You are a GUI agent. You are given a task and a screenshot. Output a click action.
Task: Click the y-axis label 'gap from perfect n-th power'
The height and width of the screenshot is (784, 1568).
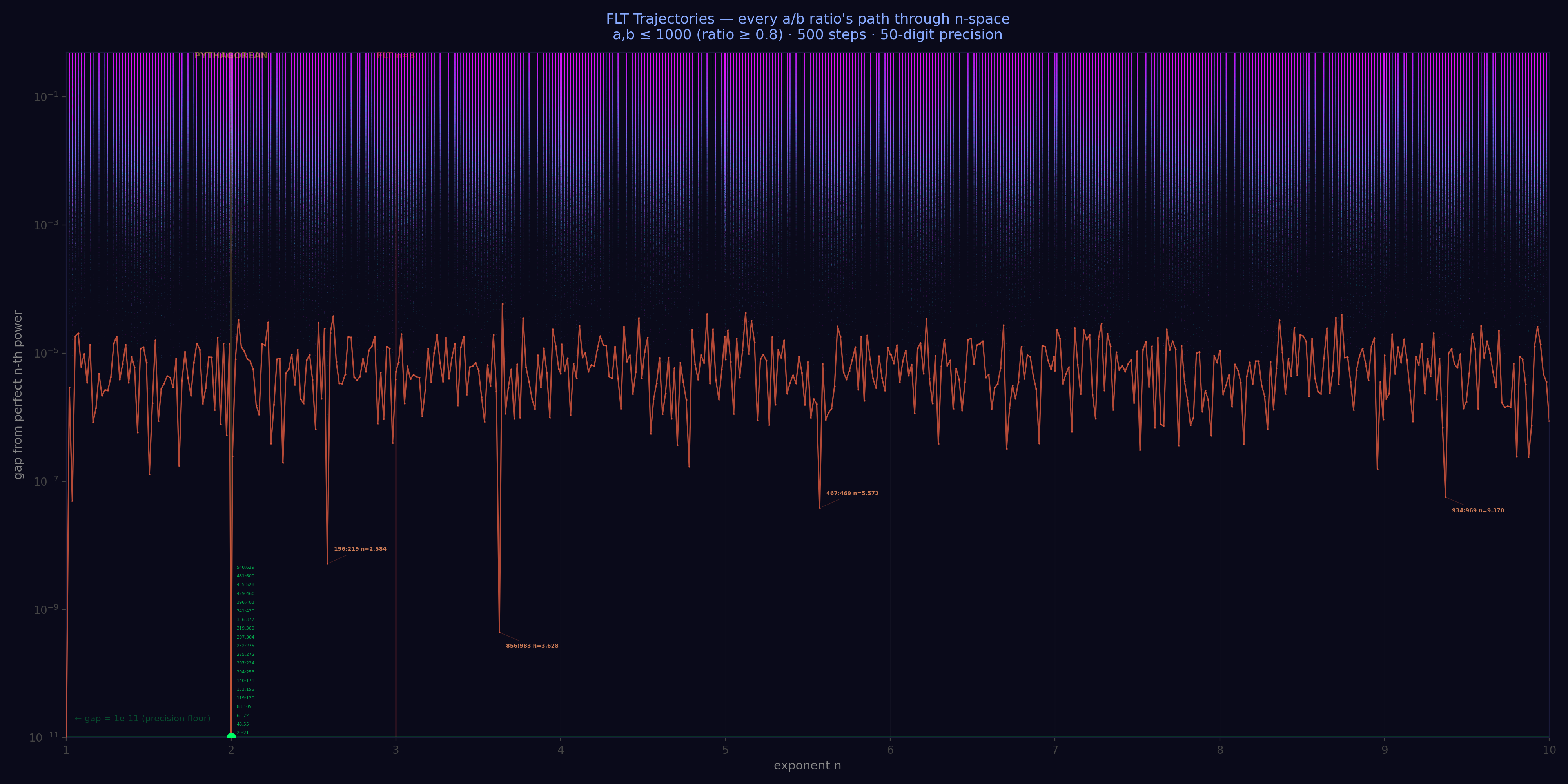point(18,395)
